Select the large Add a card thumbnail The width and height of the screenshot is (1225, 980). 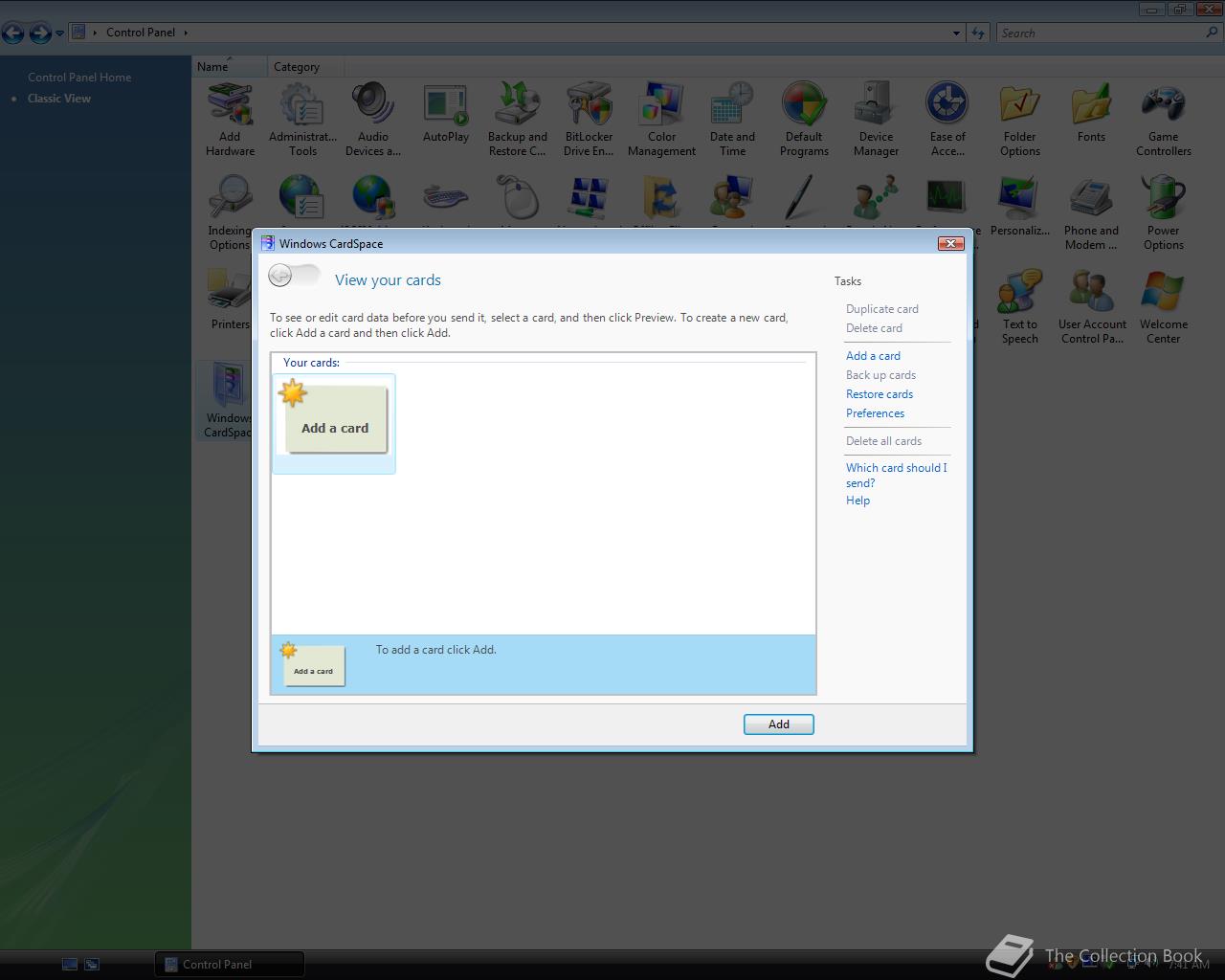pyautogui.click(x=334, y=423)
